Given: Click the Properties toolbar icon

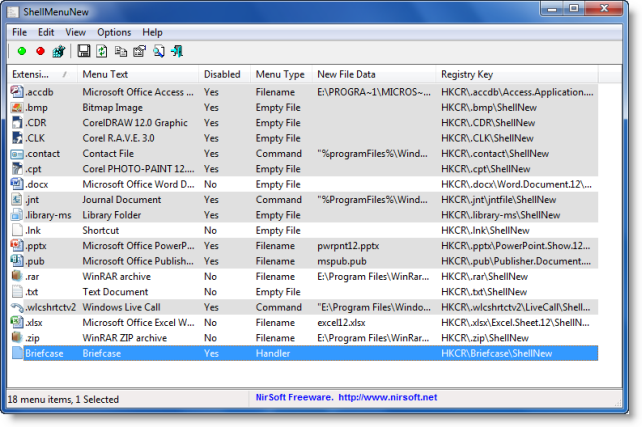Looking at the screenshot, I should tap(139, 51).
